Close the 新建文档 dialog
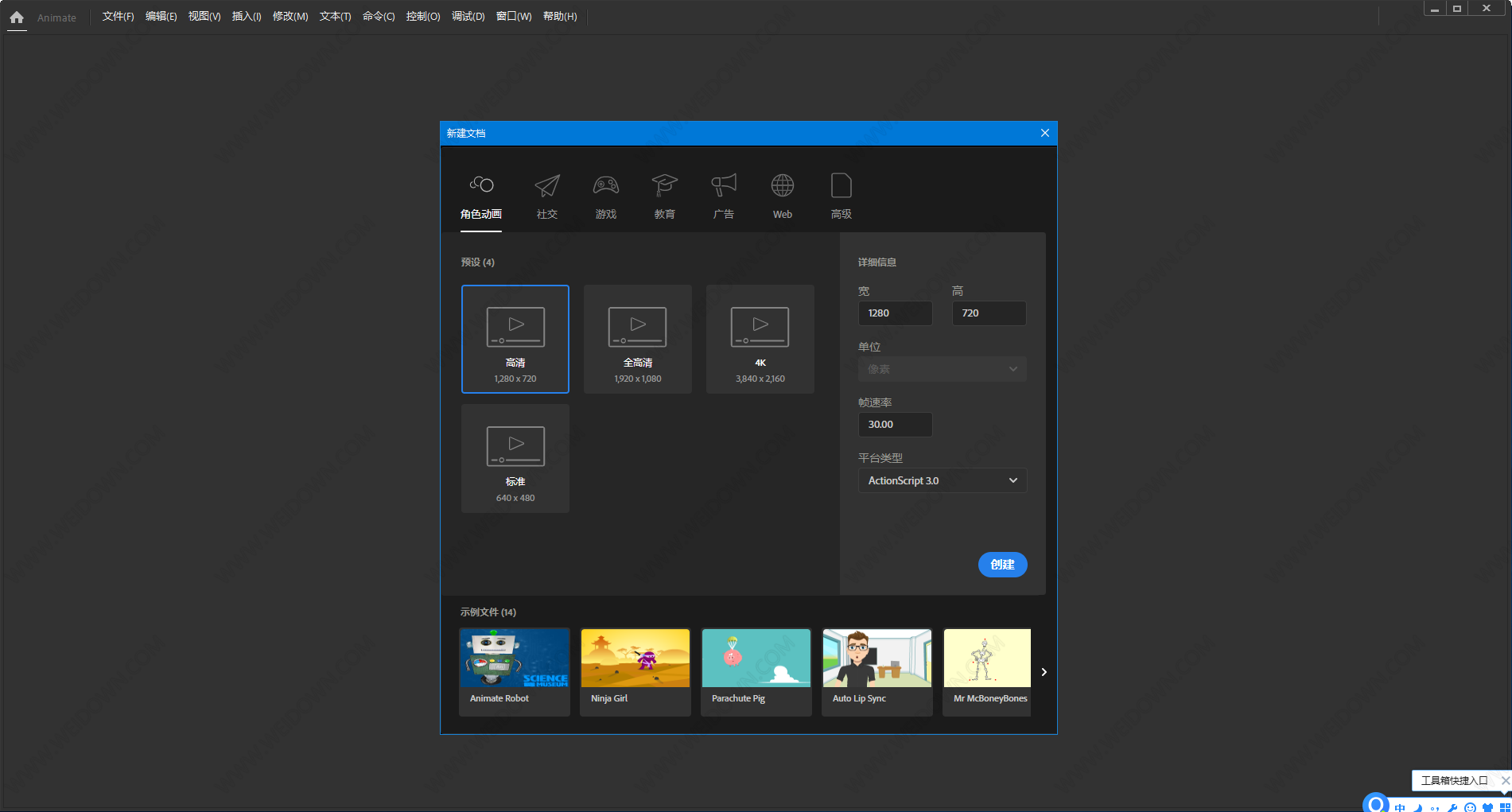This screenshot has width=1512, height=812. (1045, 133)
